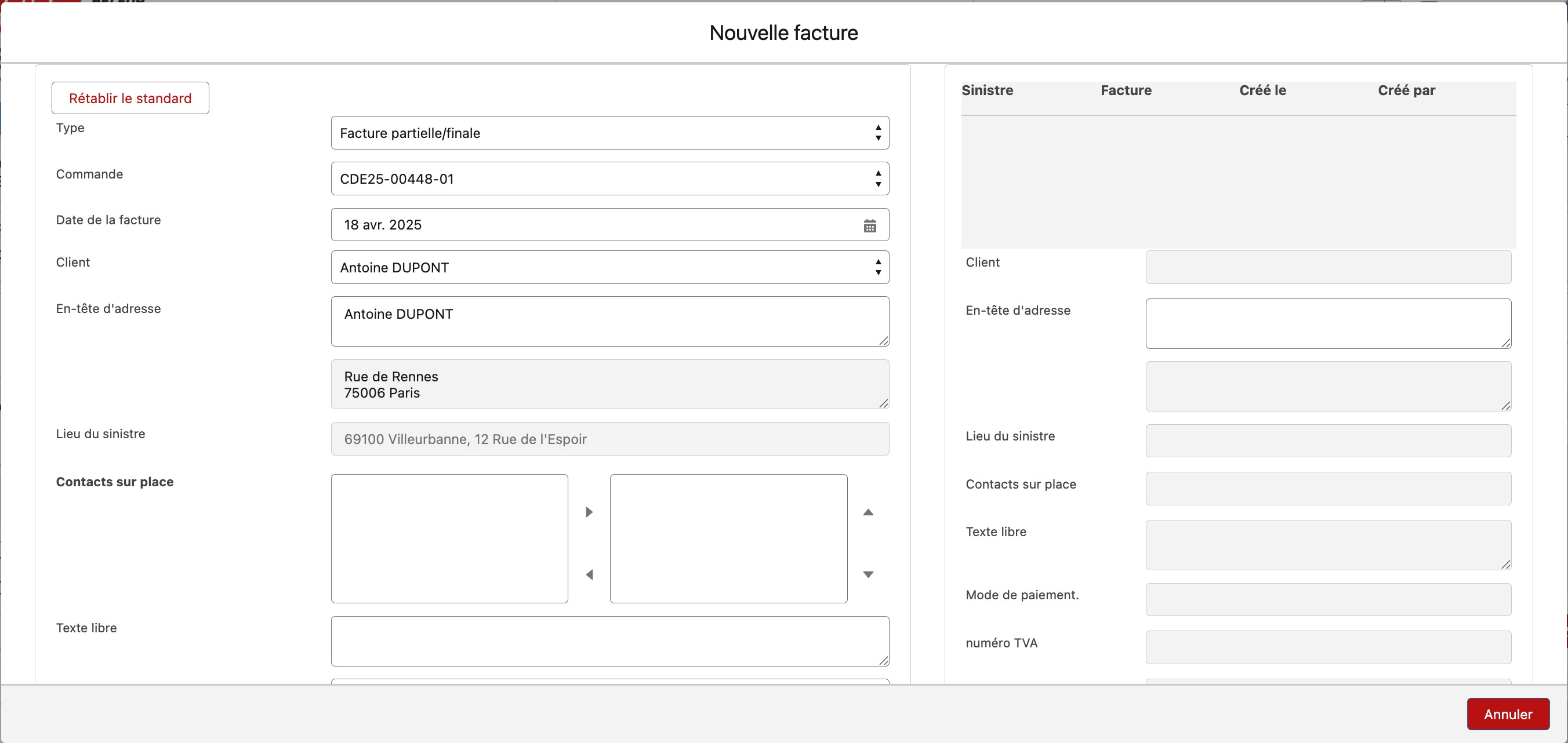1568x743 pixels.
Task: Click Rétablir le standard button
Action: click(130, 98)
